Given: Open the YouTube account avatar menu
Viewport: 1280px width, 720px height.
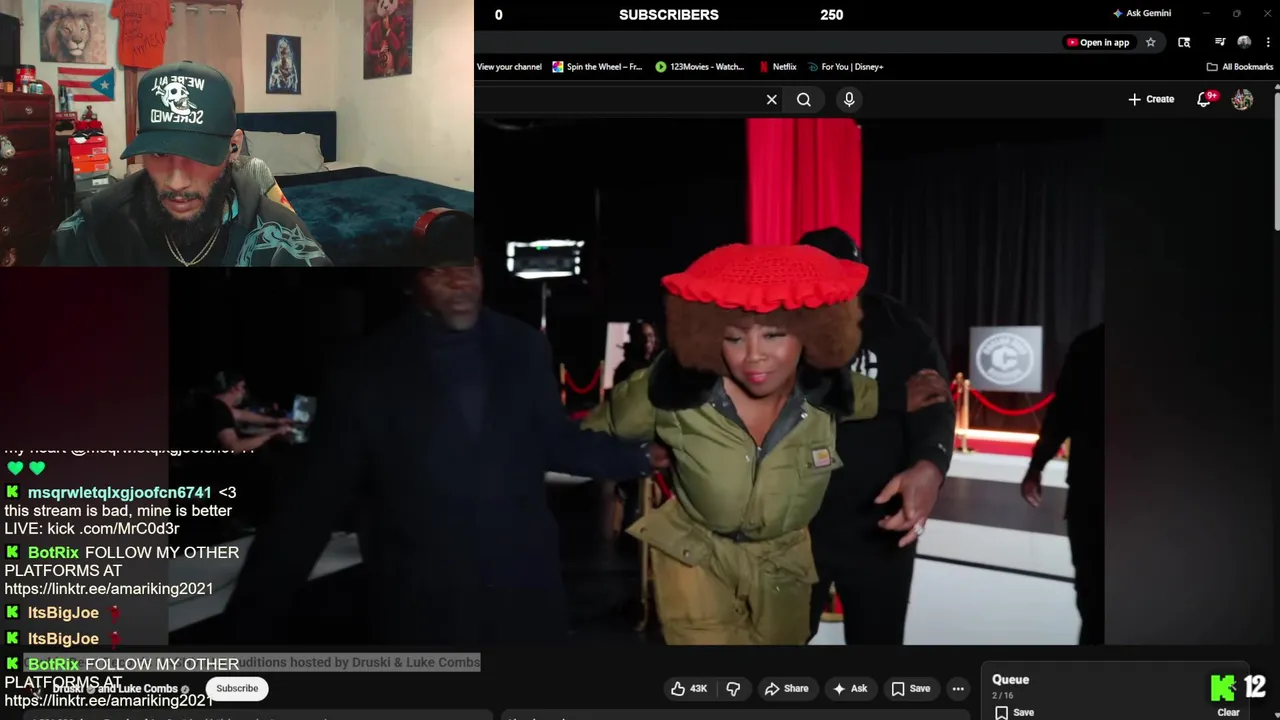Looking at the screenshot, I should tap(1242, 99).
